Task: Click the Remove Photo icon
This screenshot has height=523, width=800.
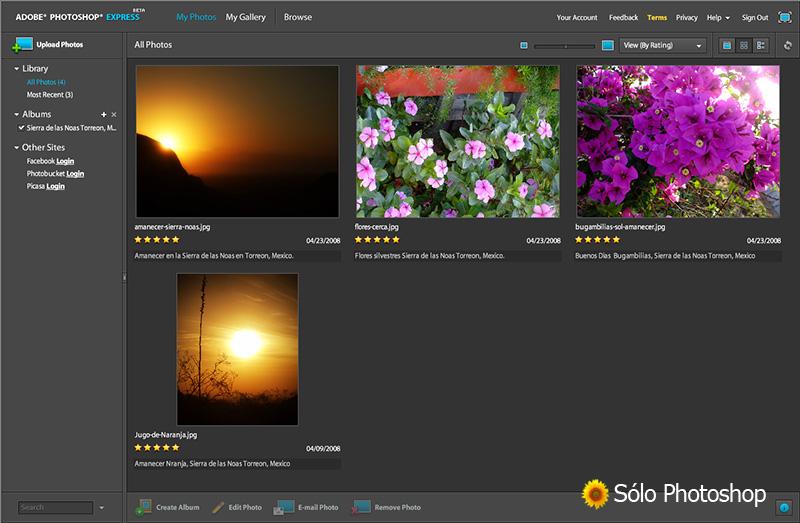Action: pyautogui.click(x=361, y=507)
